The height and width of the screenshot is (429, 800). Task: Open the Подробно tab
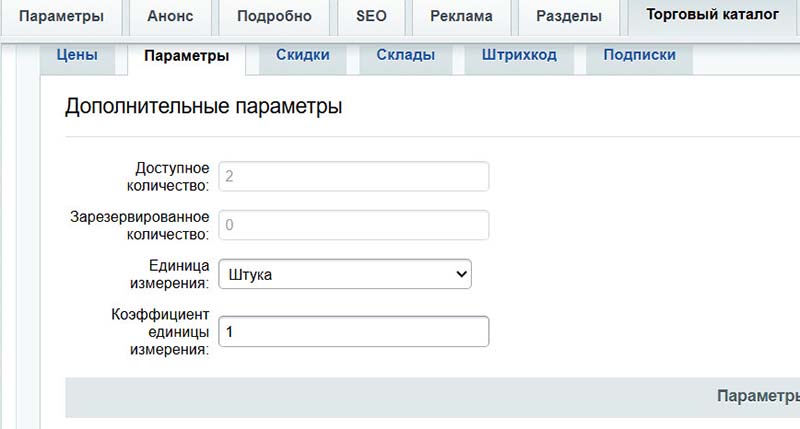[274, 16]
